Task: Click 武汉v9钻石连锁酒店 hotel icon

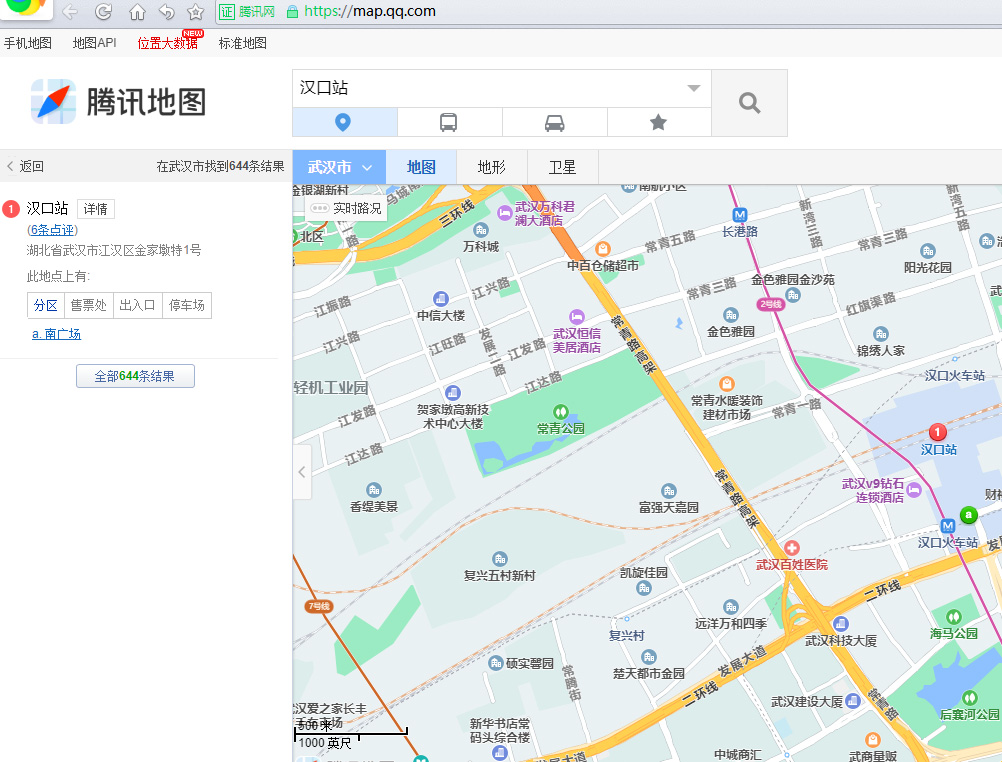Action: 914,490
